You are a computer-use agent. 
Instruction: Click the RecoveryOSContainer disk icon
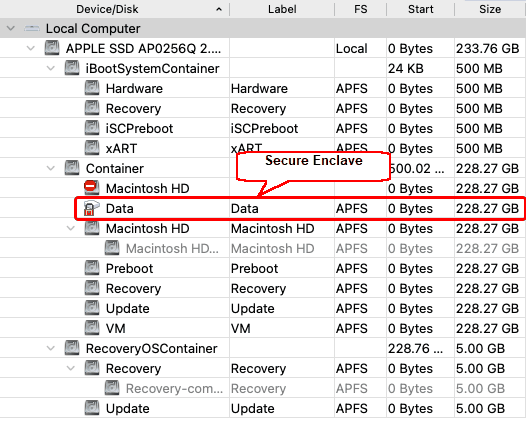tap(72, 348)
